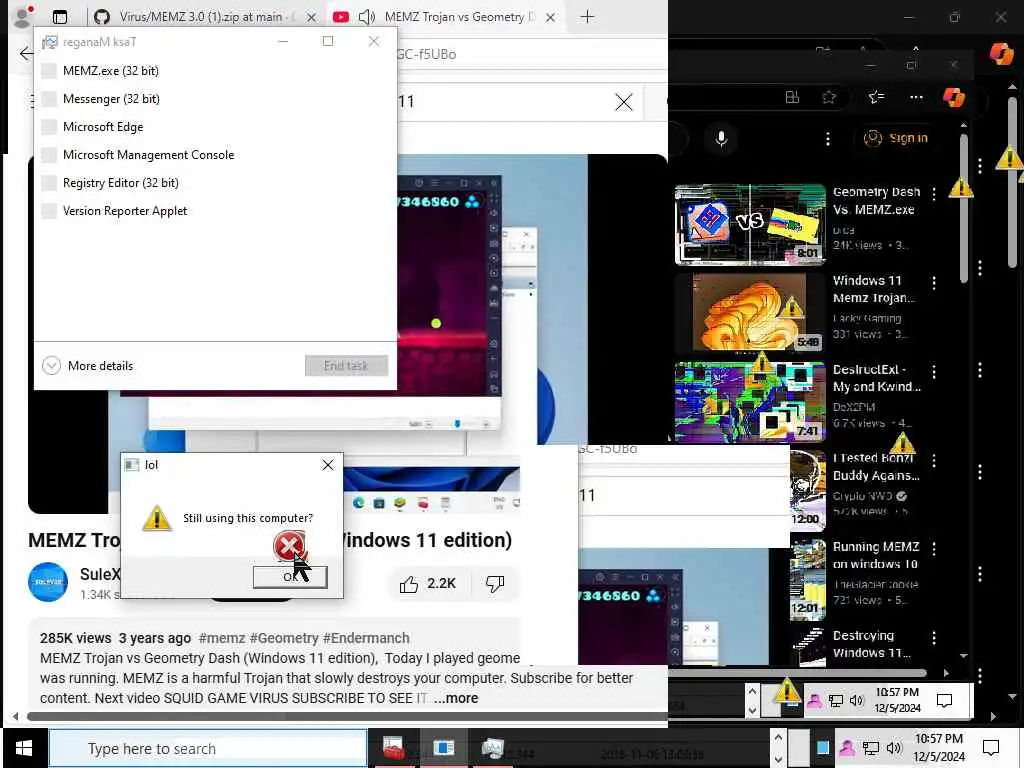Dislike the video with thumbs down
The height and width of the screenshot is (768, 1024).
(495, 584)
